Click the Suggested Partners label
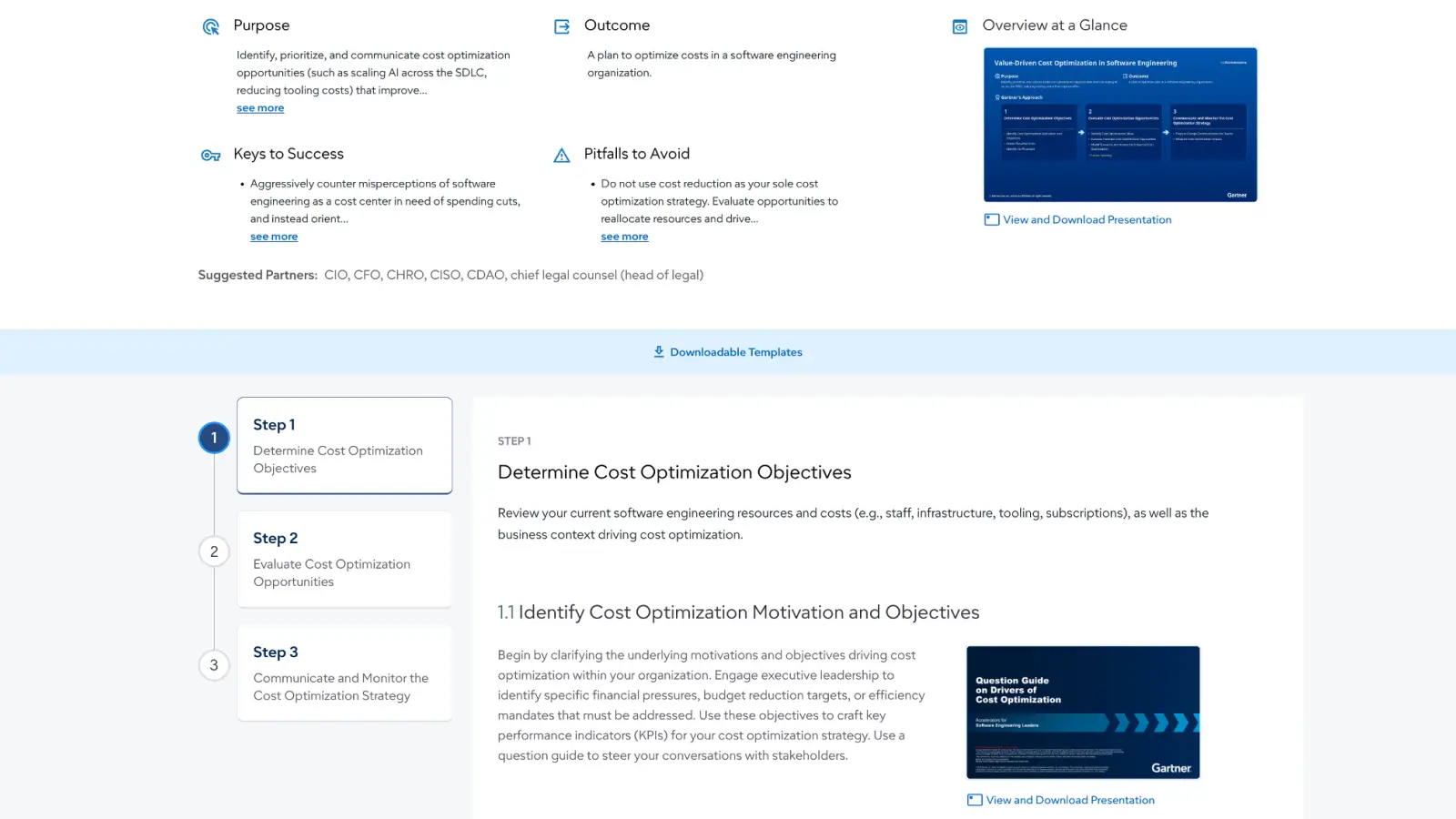This screenshot has width=1456, height=819. [x=258, y=275]
